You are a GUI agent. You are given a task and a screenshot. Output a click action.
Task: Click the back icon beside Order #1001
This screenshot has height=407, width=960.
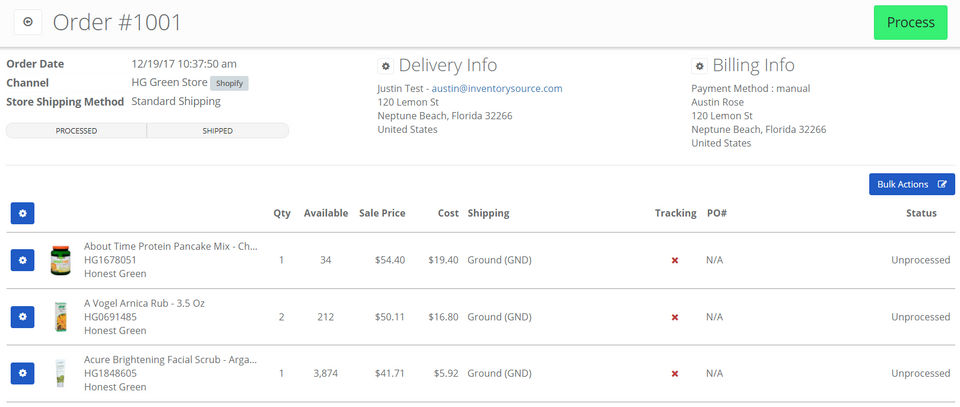[28, 22]
